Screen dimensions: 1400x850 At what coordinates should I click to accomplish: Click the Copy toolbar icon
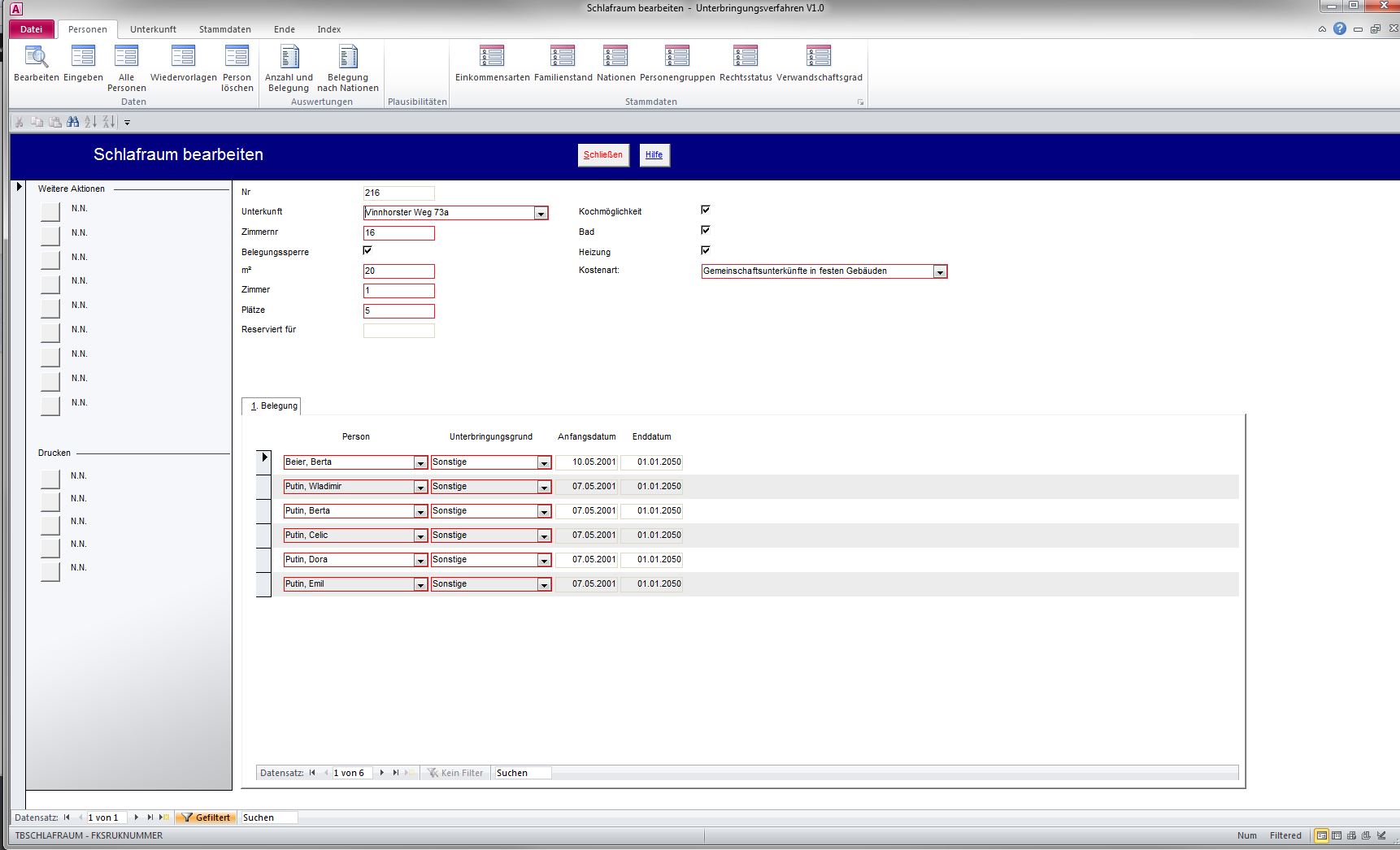click(x=37, y=122)
